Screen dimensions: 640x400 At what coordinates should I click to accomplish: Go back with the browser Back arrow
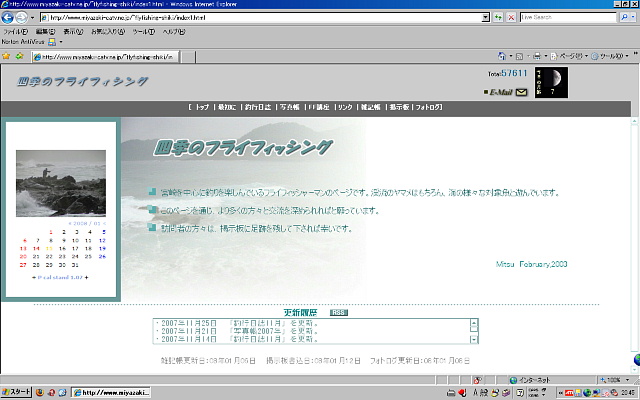pyautogui.click(x=7, y=18)
